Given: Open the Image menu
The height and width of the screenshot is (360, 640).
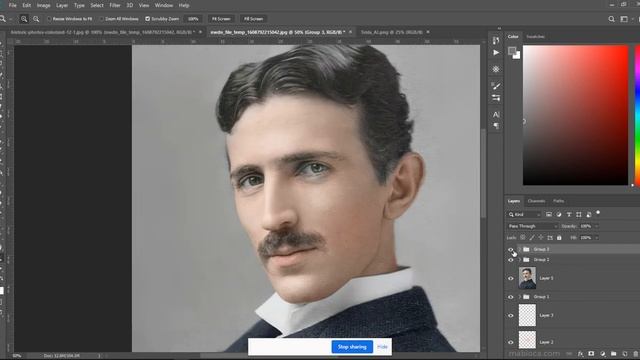Looking at the screenshot, I should 43,5.
